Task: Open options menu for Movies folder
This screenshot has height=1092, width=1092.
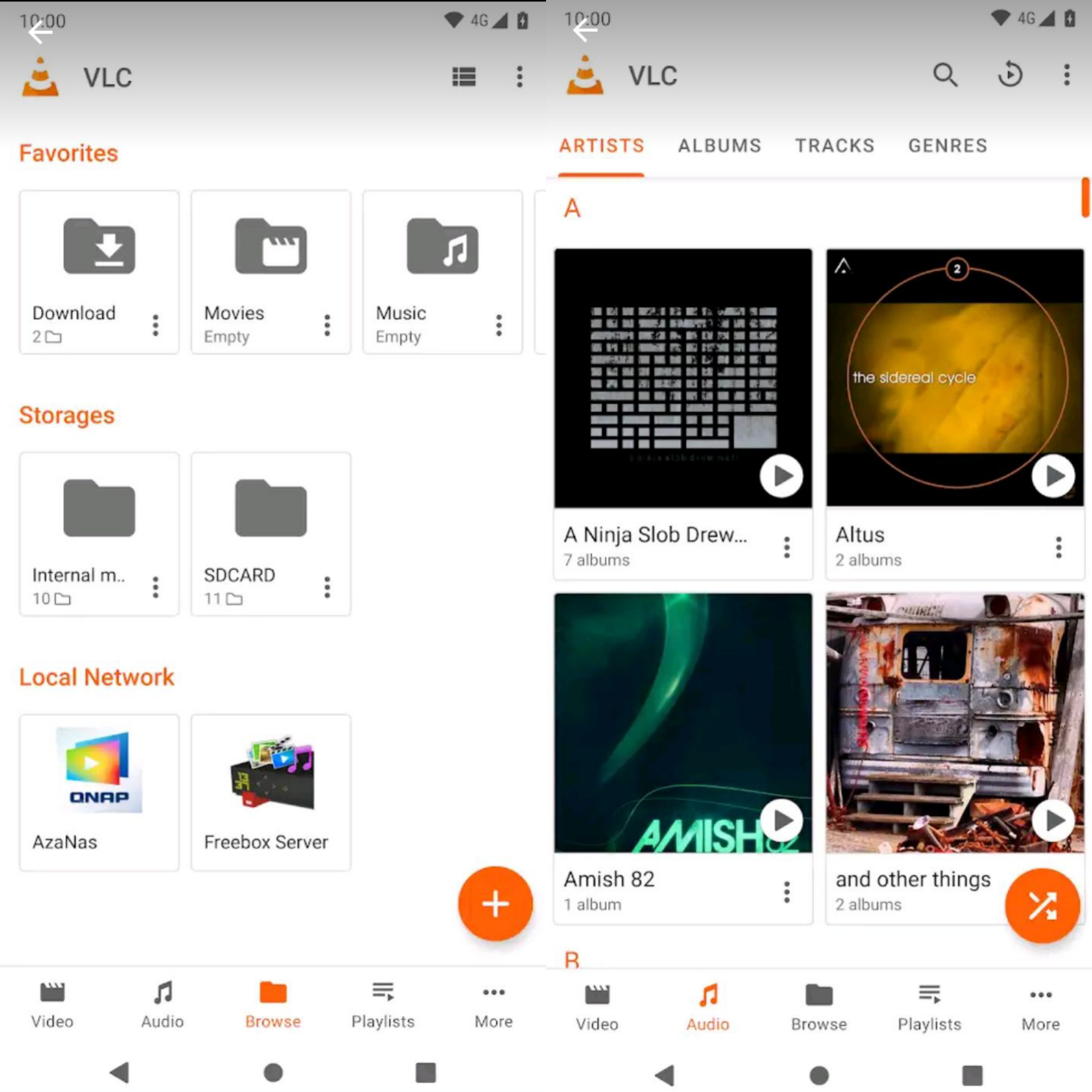Action: [327, 325]
